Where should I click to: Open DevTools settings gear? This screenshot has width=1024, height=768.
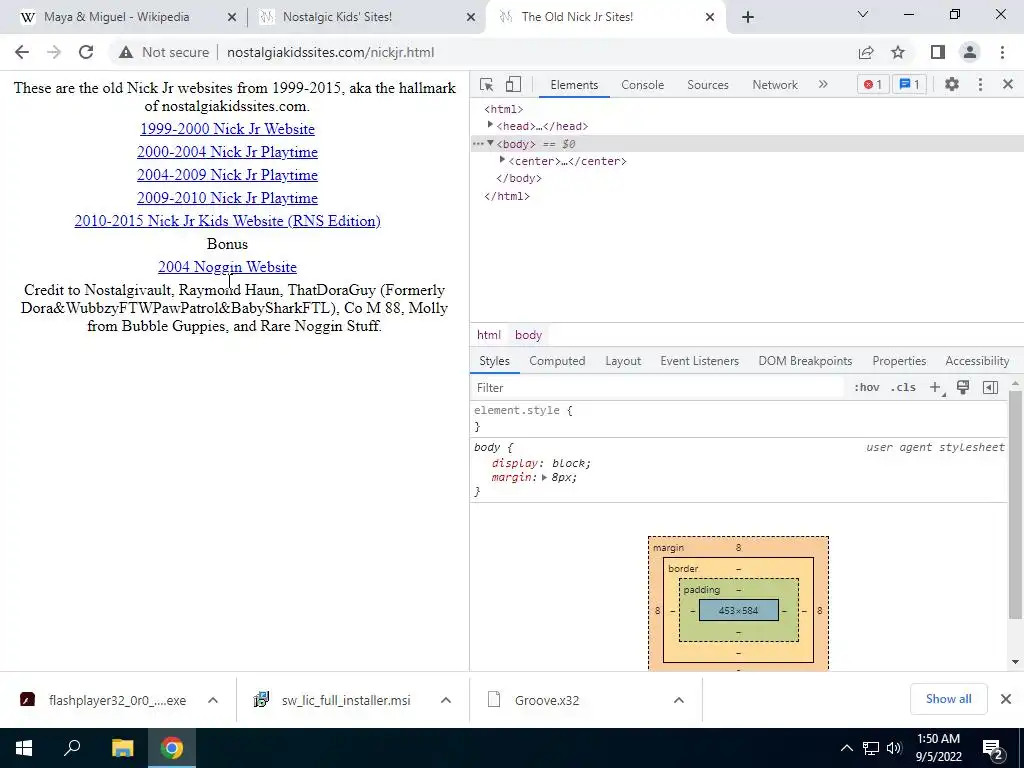(x=952, y=84)
